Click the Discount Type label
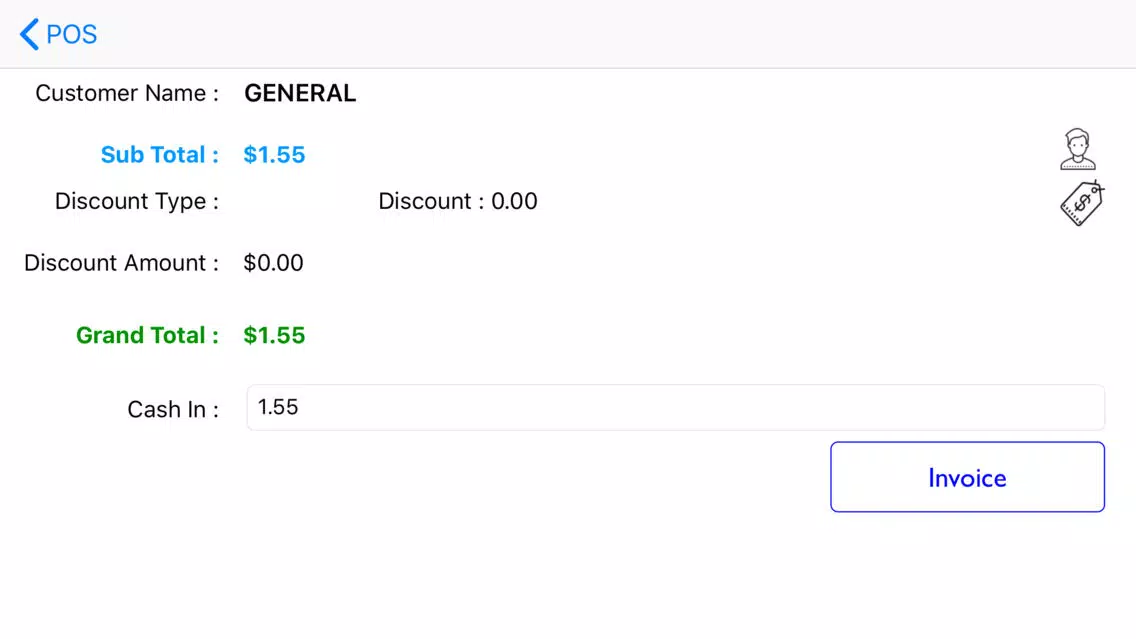Image resolution: width=1136 pixels, height=639 pixels. [136, 201]
